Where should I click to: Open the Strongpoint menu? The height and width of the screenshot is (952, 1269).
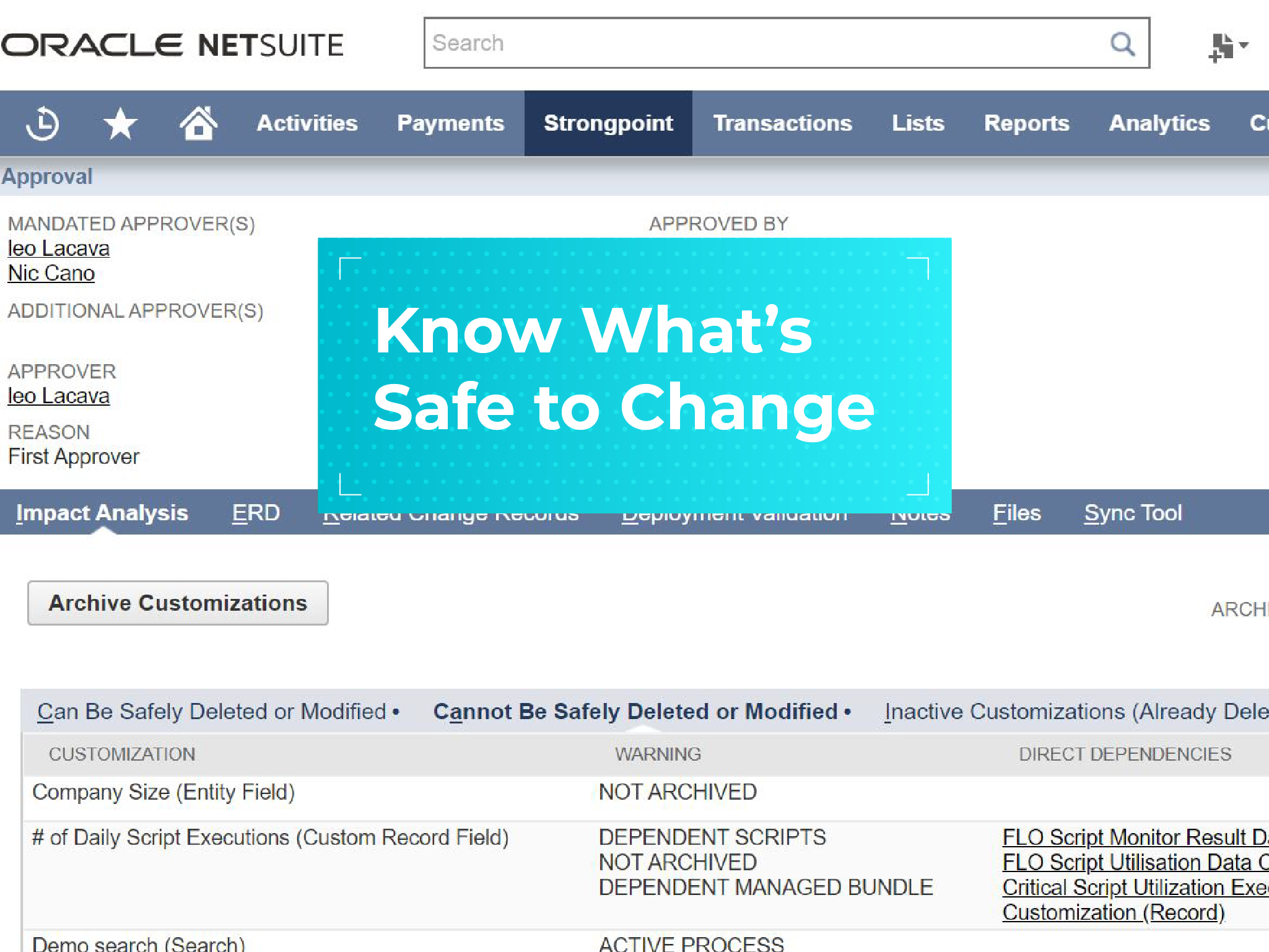(608, 123)
